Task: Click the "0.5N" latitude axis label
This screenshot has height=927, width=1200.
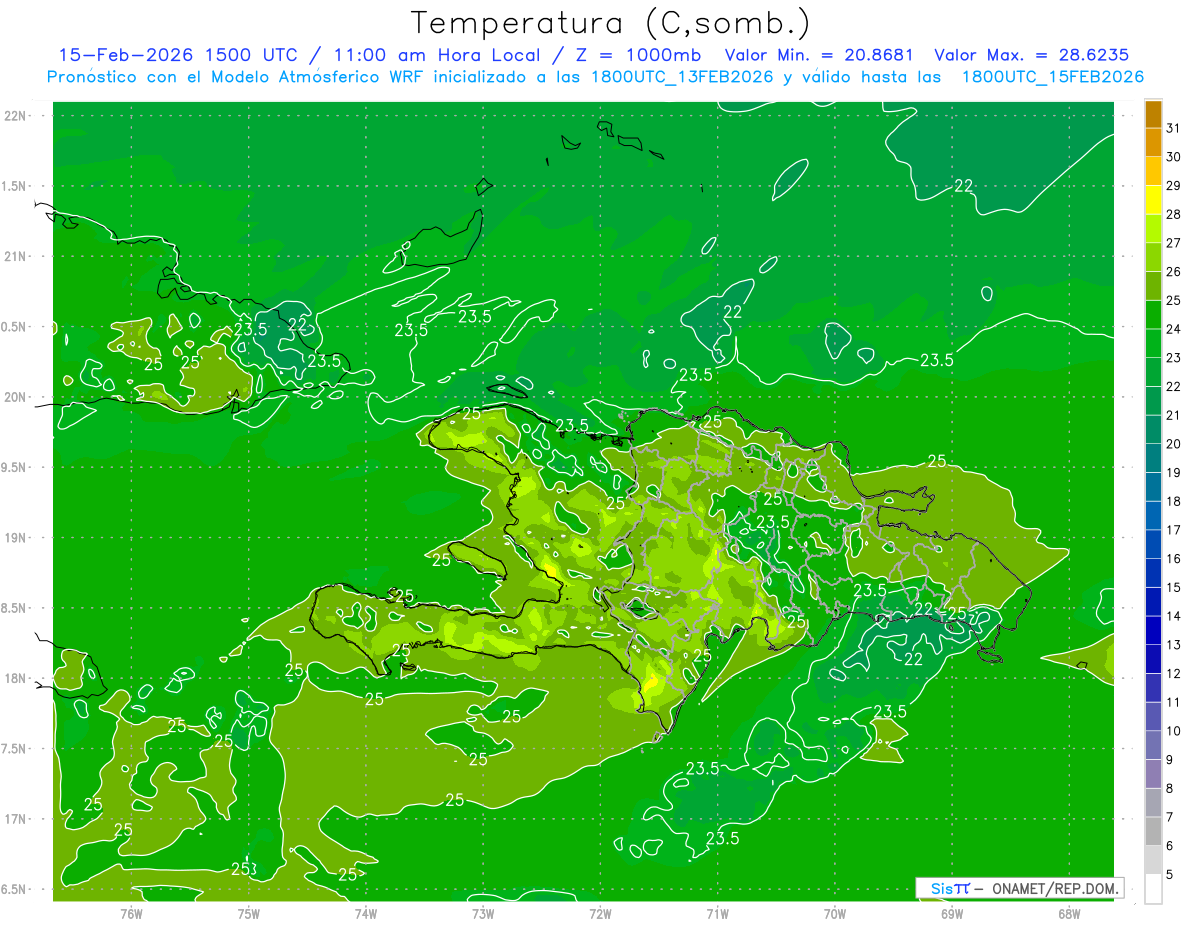Action: coord(15,327)
